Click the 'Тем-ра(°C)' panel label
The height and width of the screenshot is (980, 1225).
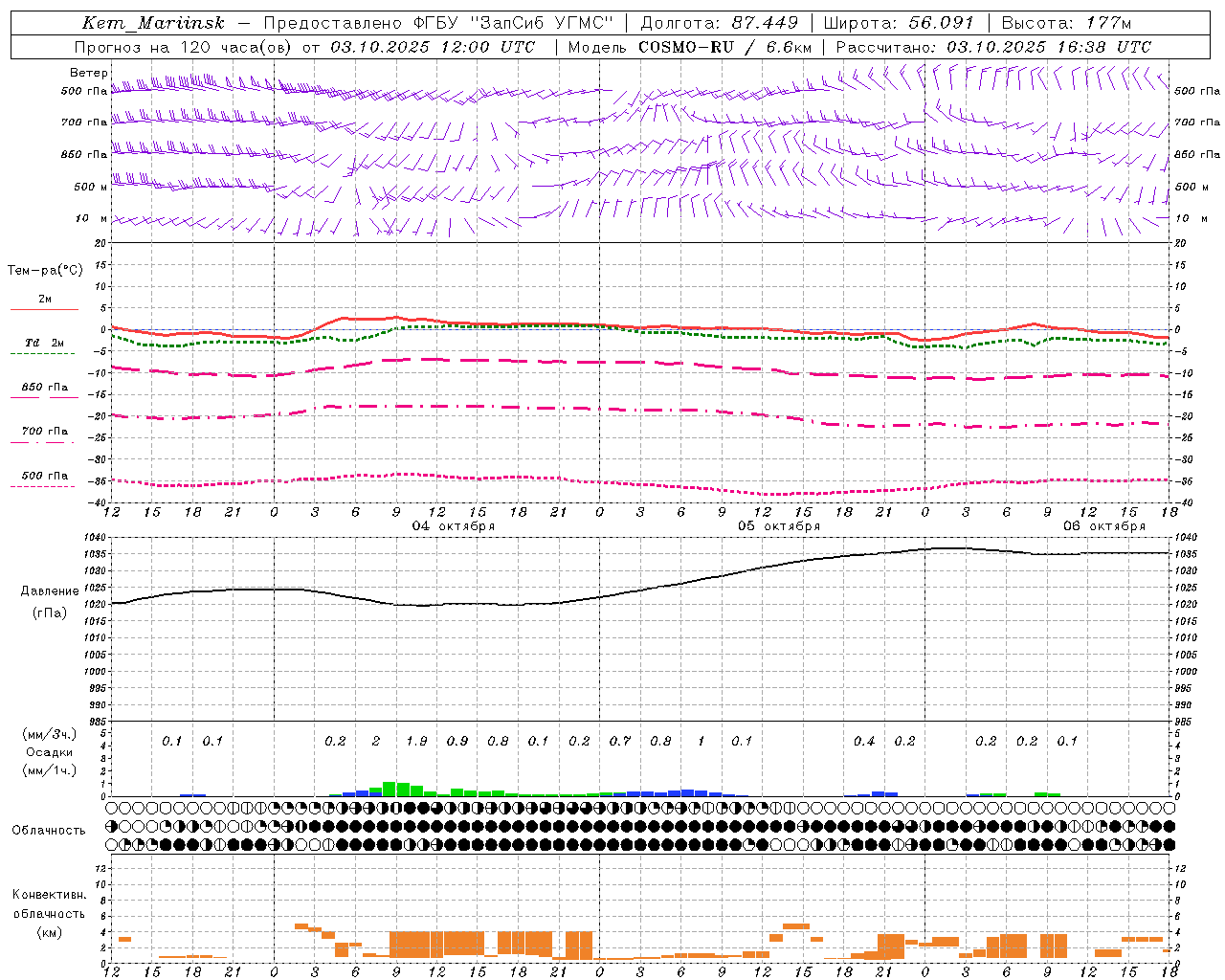45,271
